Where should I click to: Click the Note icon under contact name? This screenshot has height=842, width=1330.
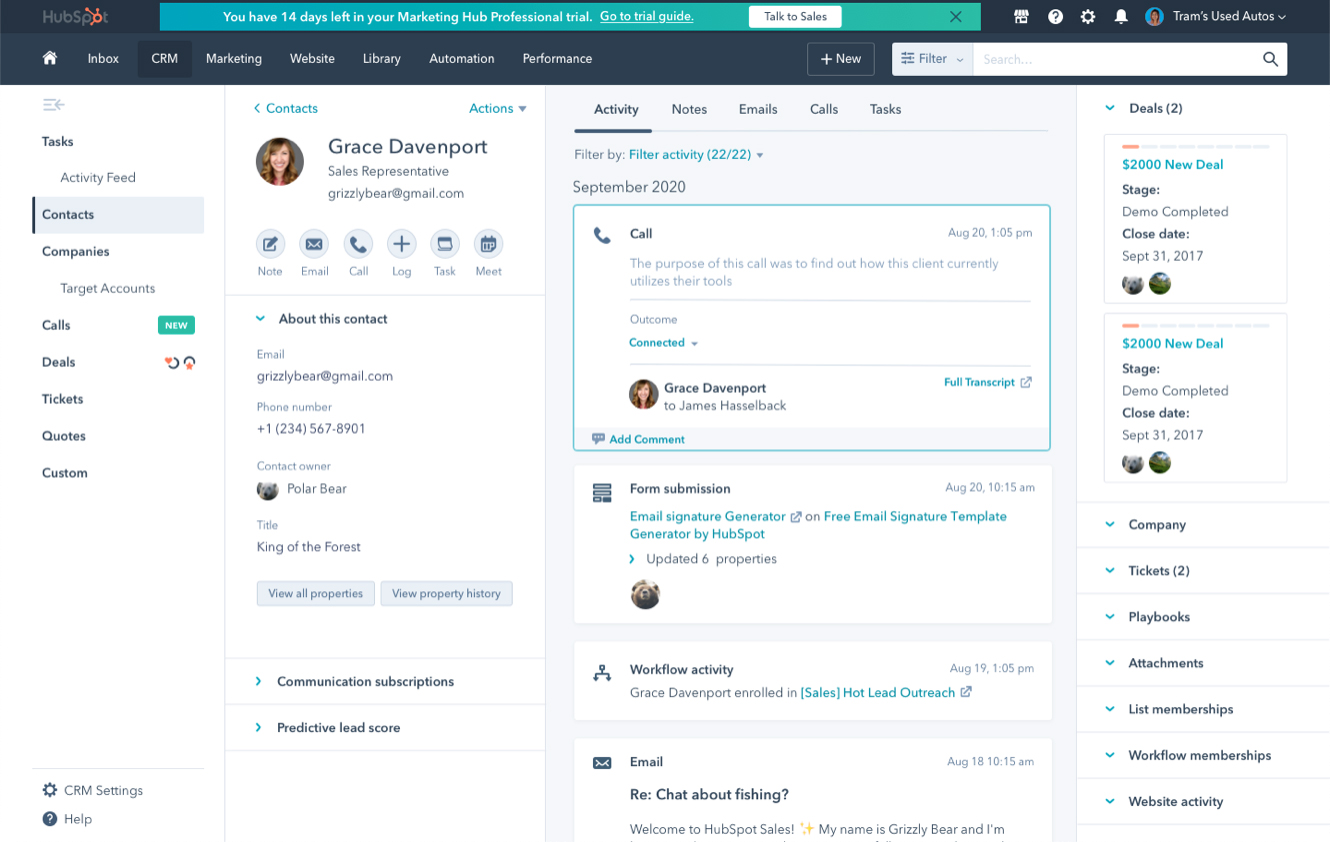pyautogui.click(x=270, y=244)
